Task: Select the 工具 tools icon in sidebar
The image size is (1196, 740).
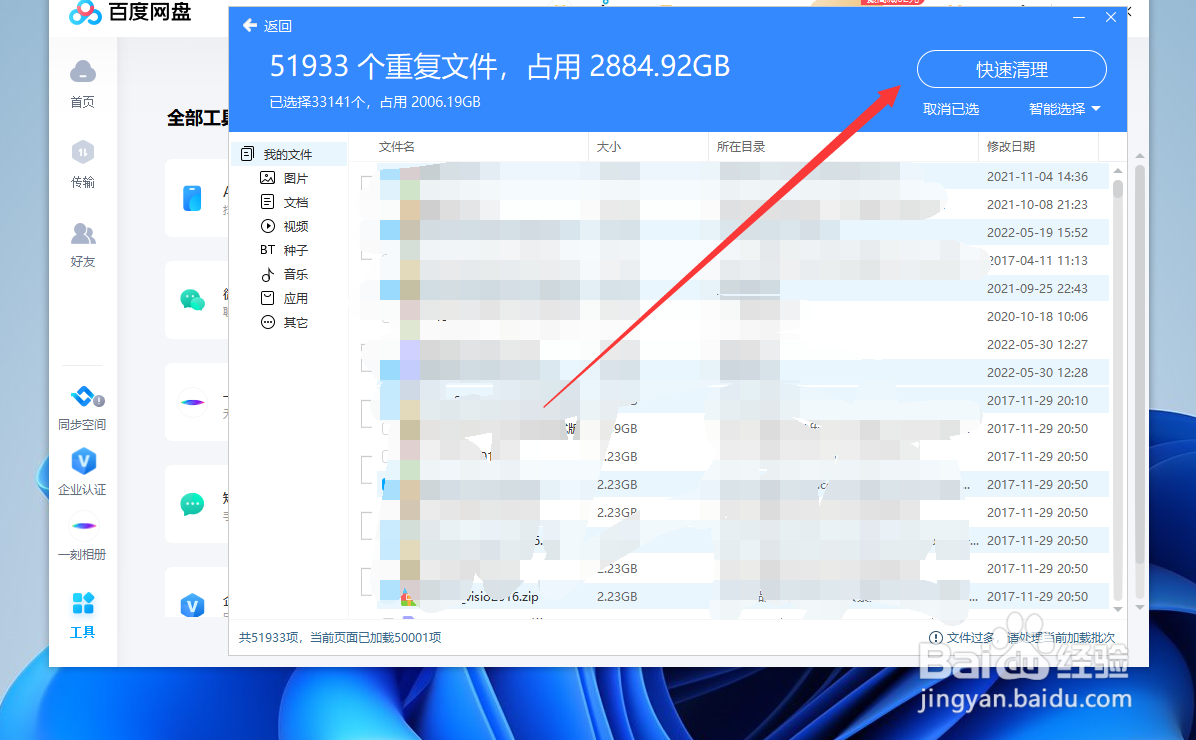Action: 82,603
